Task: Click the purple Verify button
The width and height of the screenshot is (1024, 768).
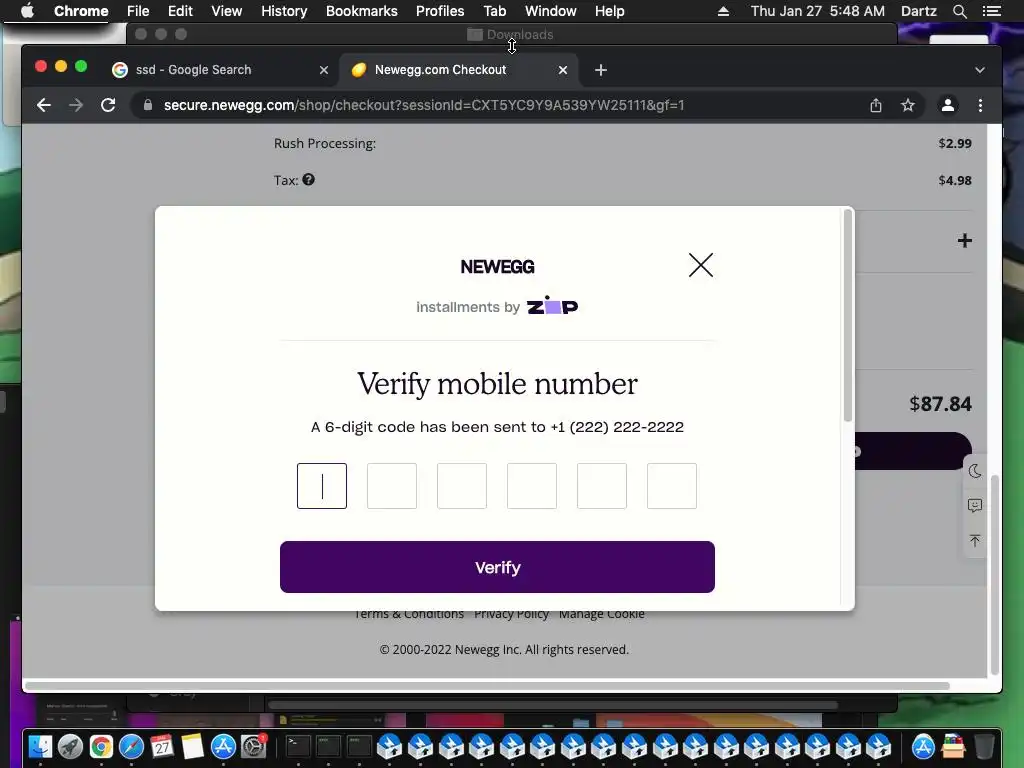Action: [497, 567]
